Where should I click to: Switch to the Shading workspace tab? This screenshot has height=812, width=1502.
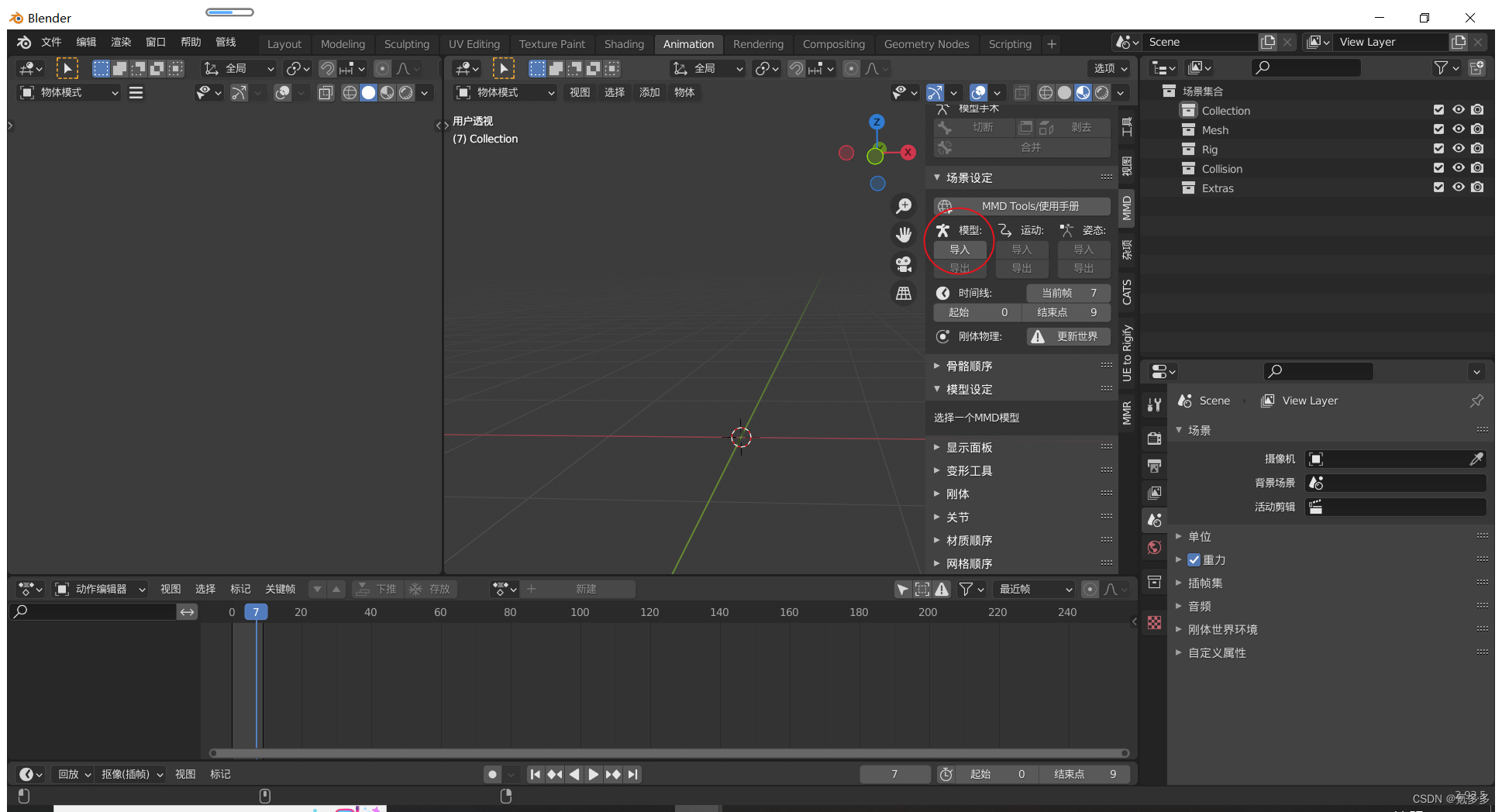tap(623, 44)
